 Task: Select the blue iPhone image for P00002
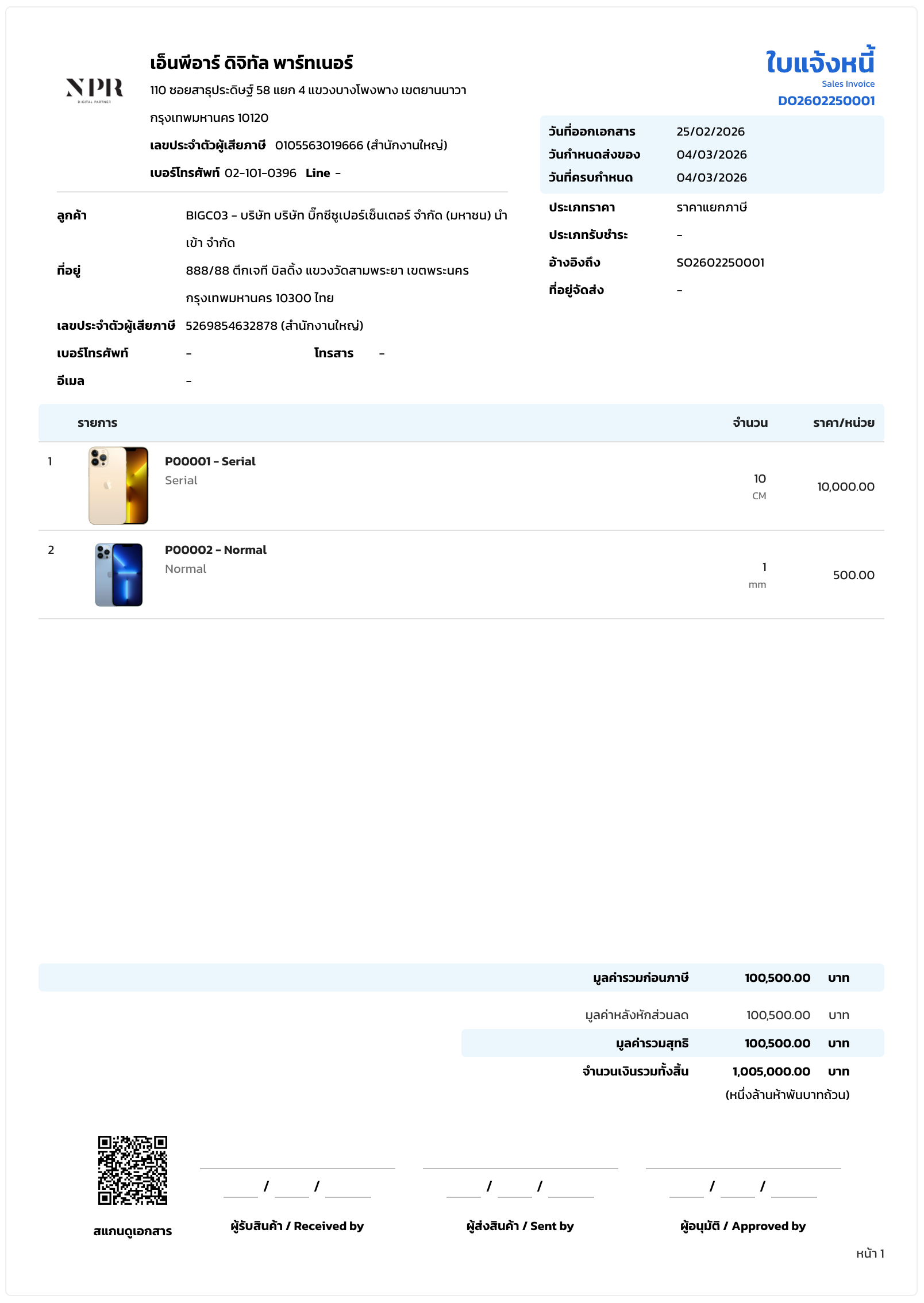pos(118,575)
